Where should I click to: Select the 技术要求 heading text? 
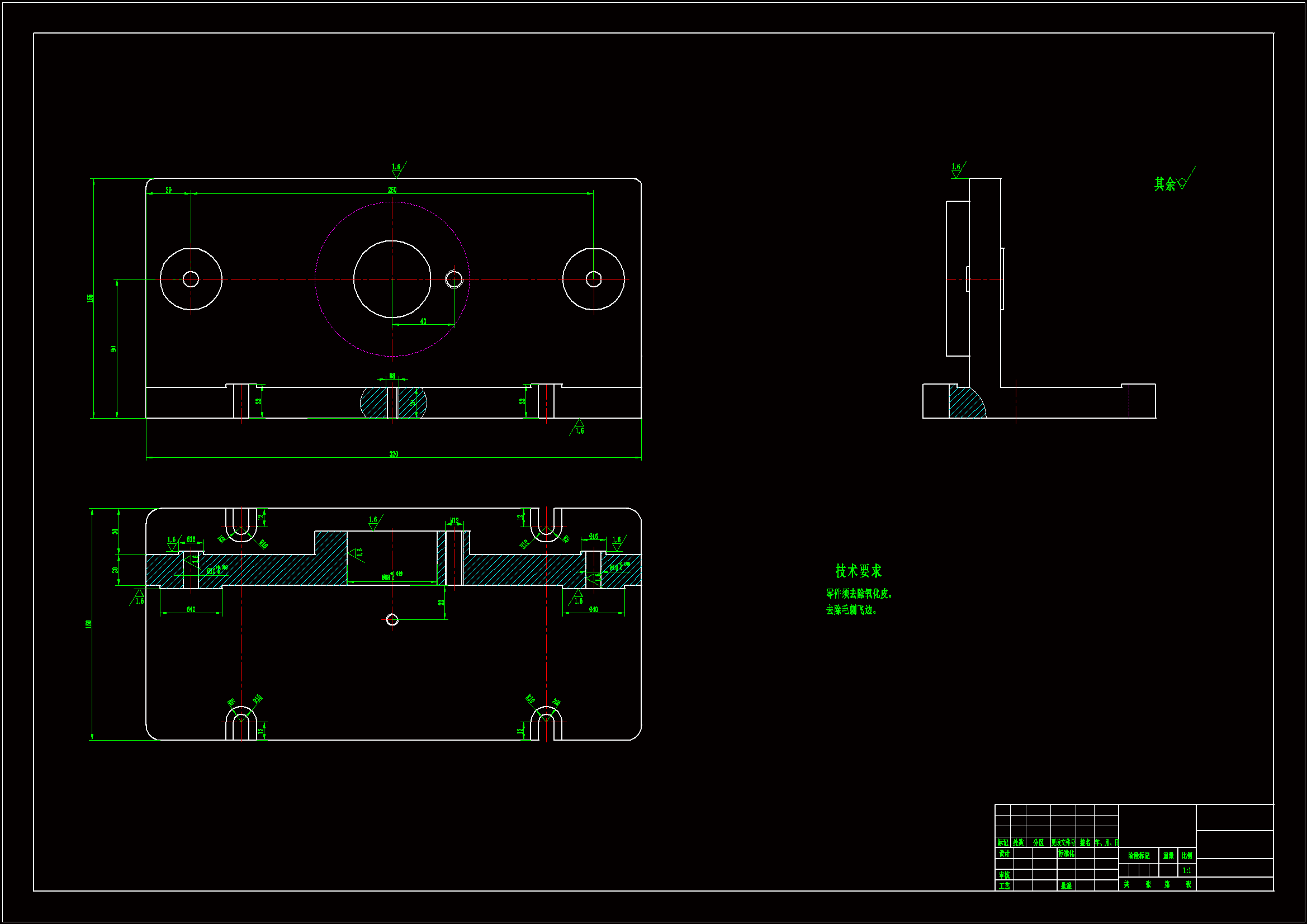click(858, 571)
